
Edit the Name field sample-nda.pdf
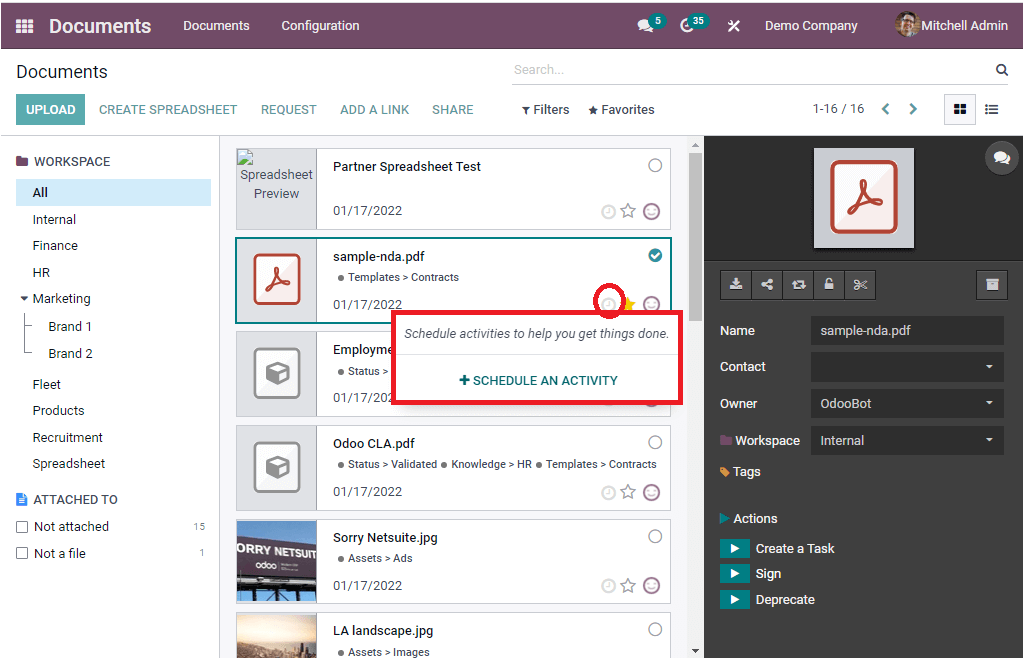(907, 330)
